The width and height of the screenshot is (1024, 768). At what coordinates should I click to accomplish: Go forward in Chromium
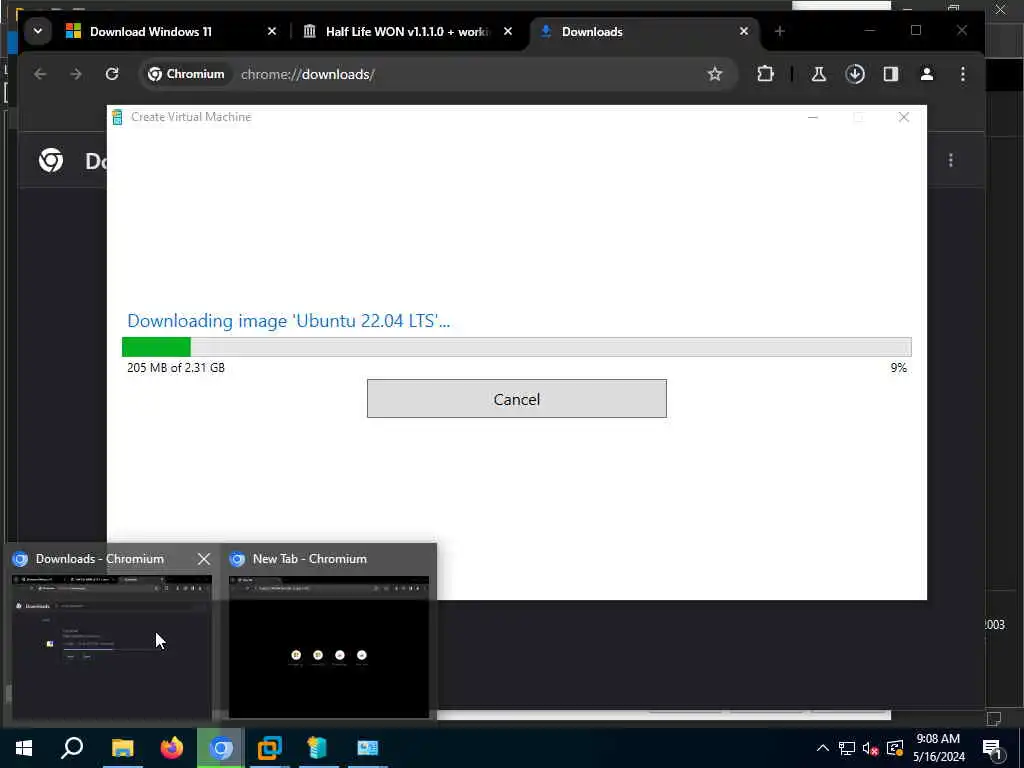point(76,74)
